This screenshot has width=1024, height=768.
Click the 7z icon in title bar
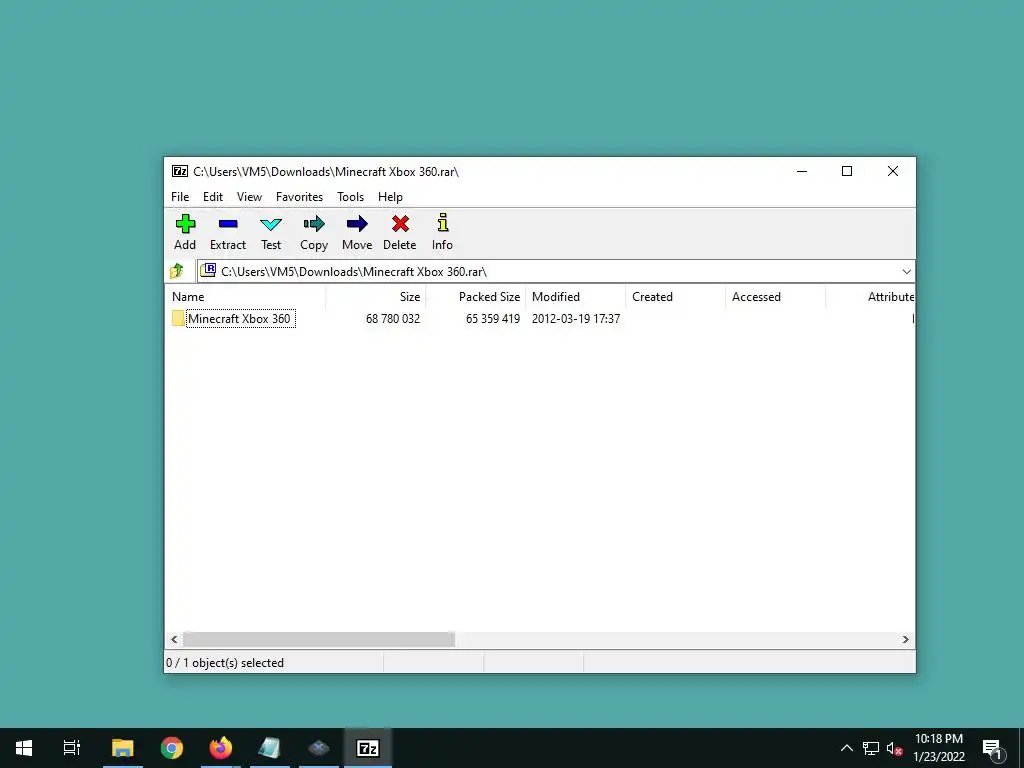coord(180,171)
